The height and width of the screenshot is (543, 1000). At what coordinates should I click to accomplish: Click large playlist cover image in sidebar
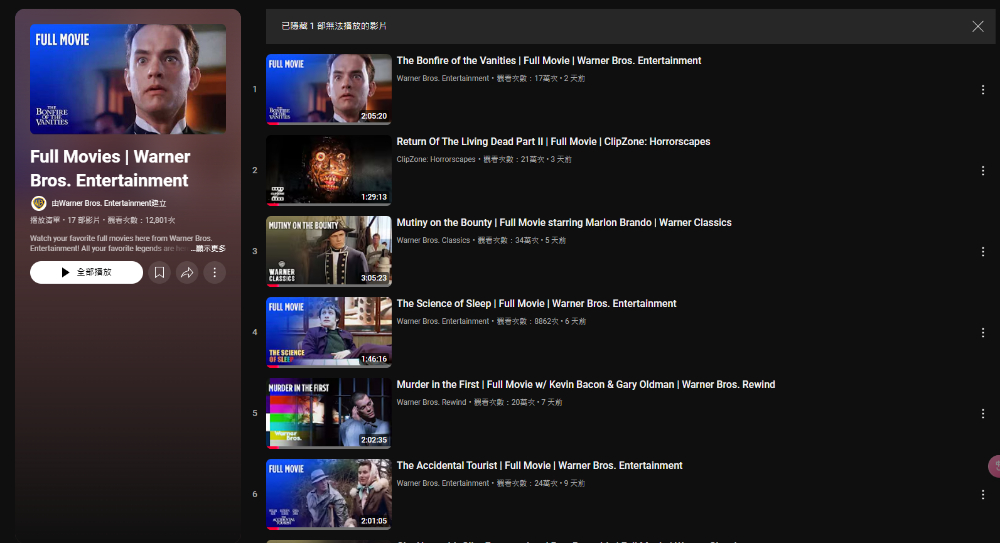coord(128,78)
